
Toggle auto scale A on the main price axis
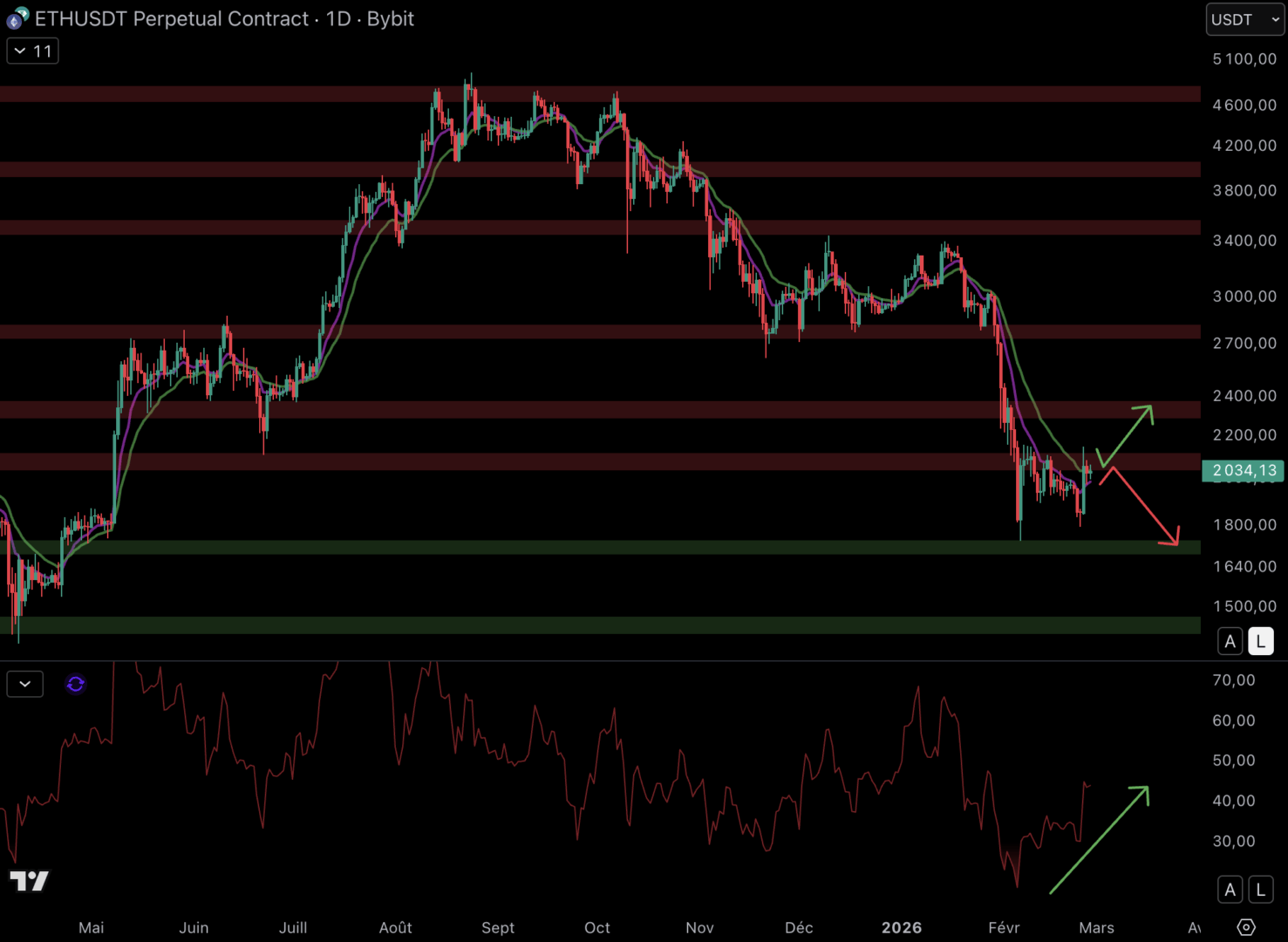pyautogui.click(x=1230, y=642)
